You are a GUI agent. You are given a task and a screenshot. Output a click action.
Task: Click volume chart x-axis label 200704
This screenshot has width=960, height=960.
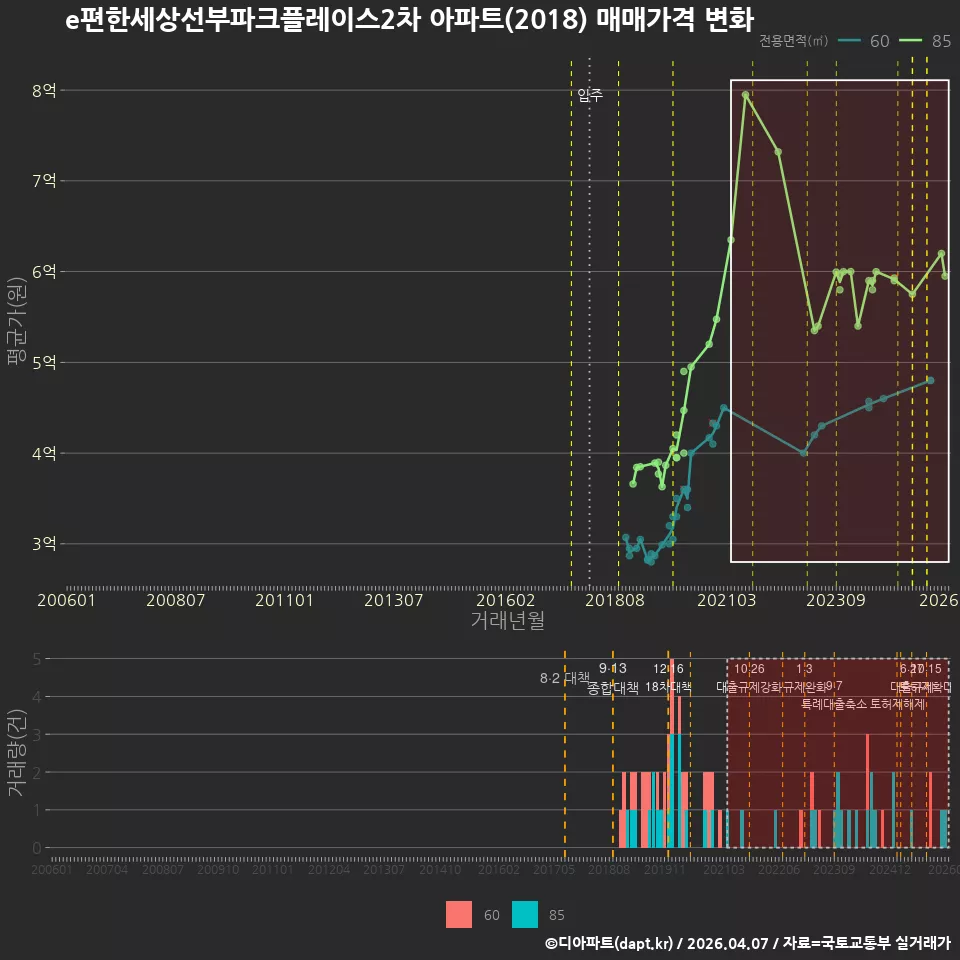pos(107,869)
